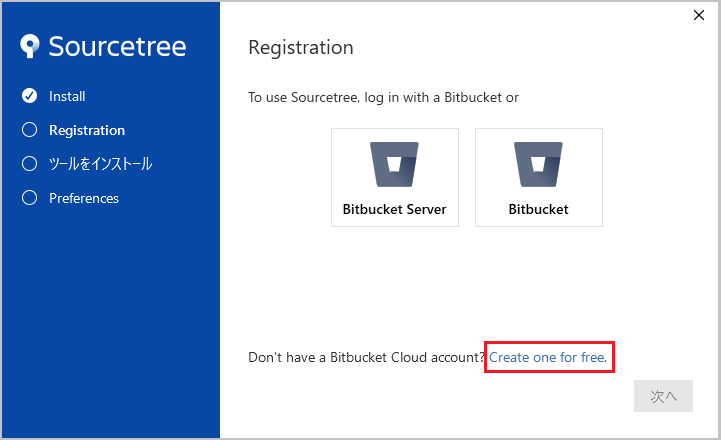Click the Sourcetree logo icon
This screenshot has height=440, width=721.
(30, 46)
